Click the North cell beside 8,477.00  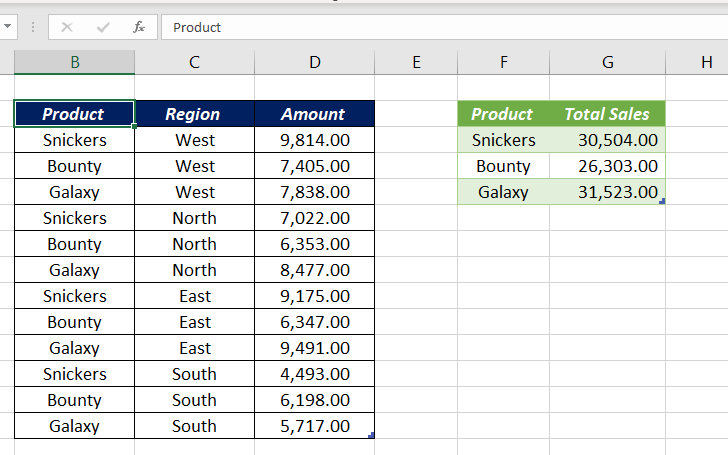195,270
